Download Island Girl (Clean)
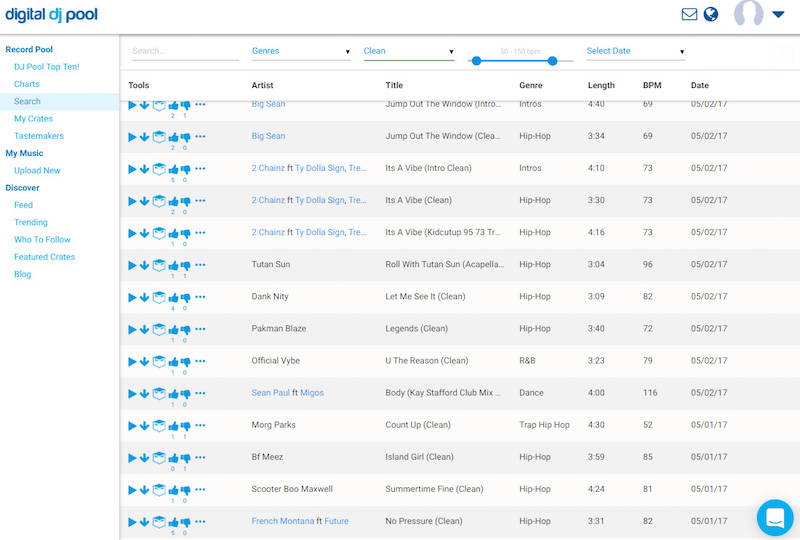 [144, 458]
